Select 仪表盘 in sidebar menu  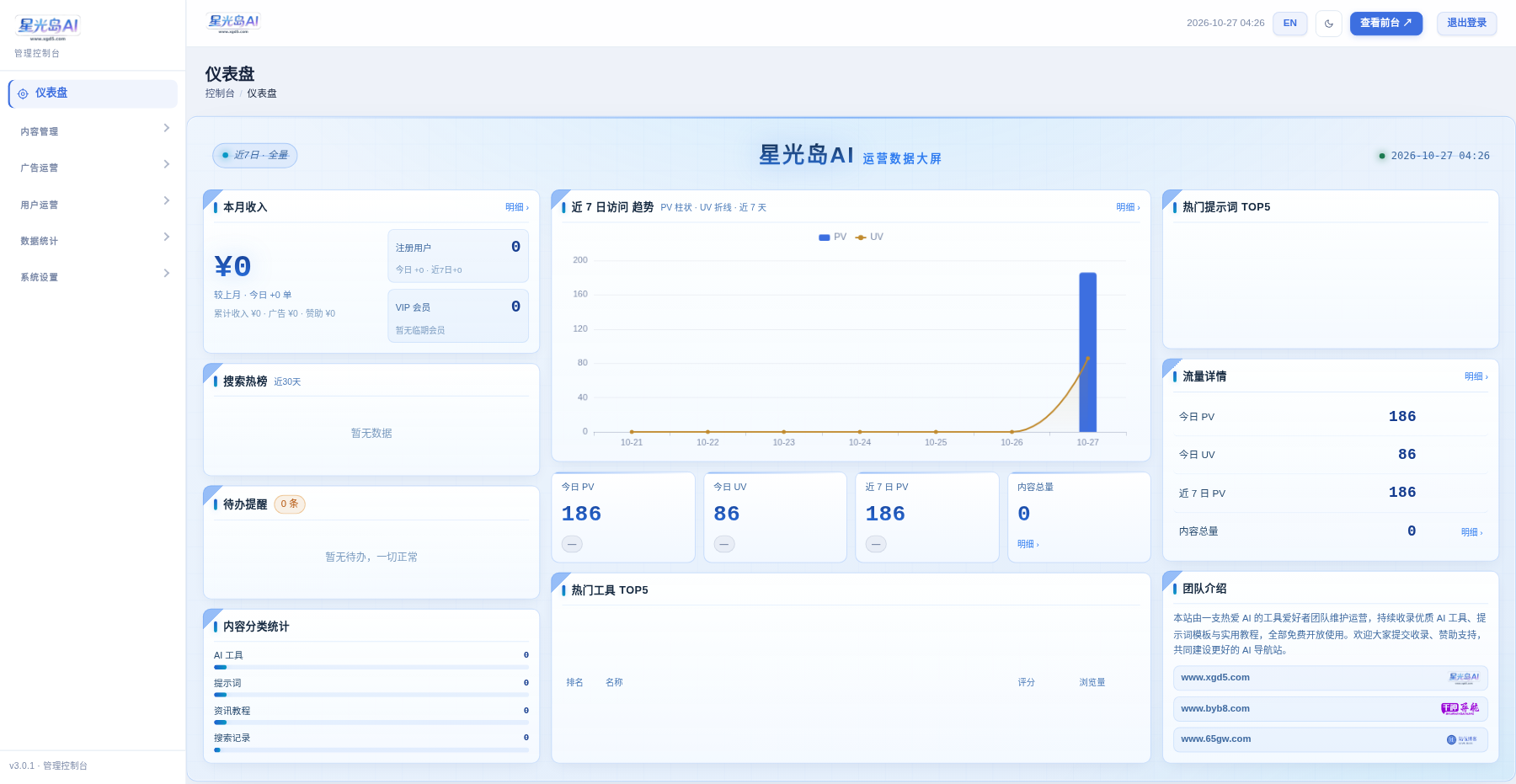point(93,93)
